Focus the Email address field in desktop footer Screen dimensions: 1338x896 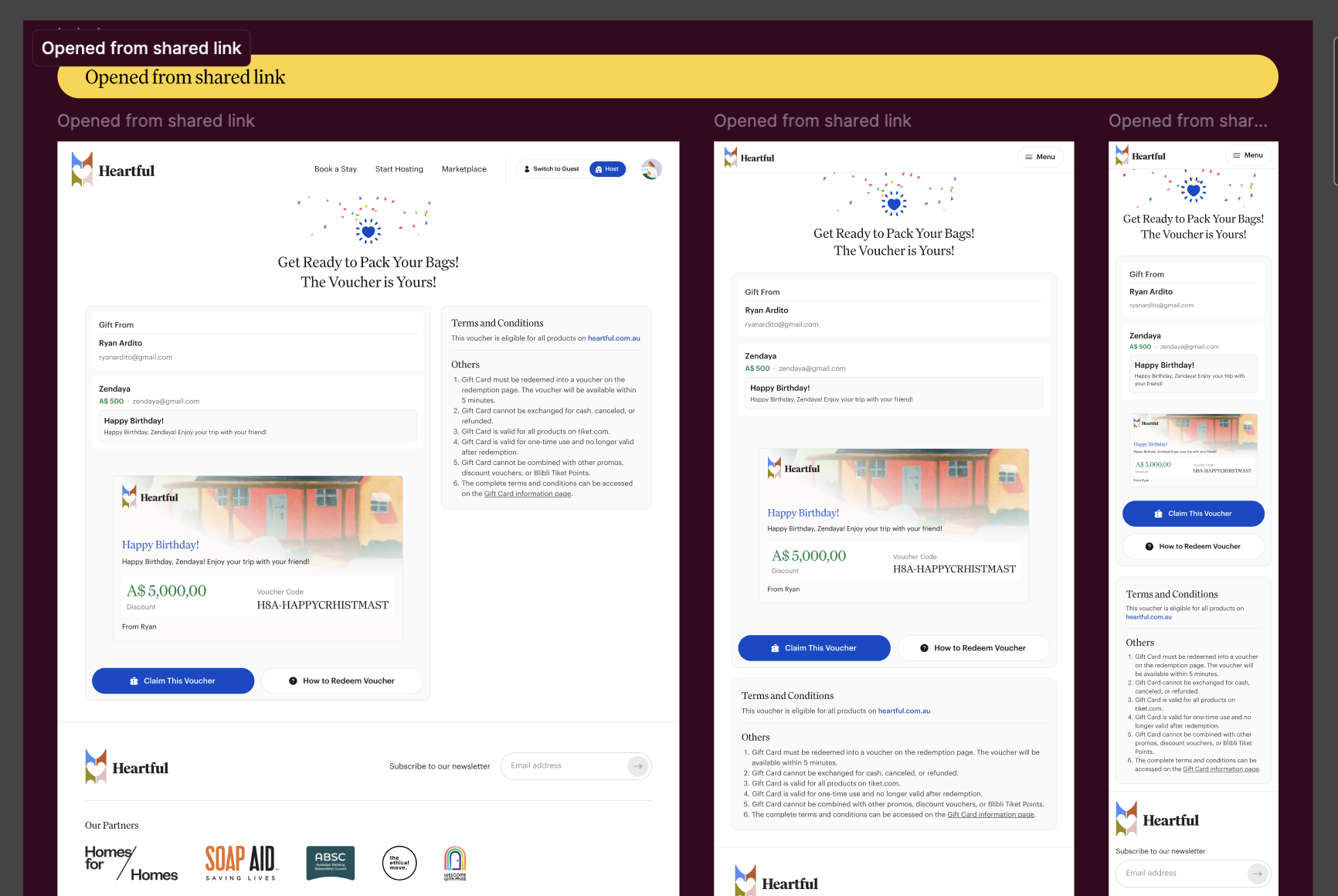coord(565,766)
